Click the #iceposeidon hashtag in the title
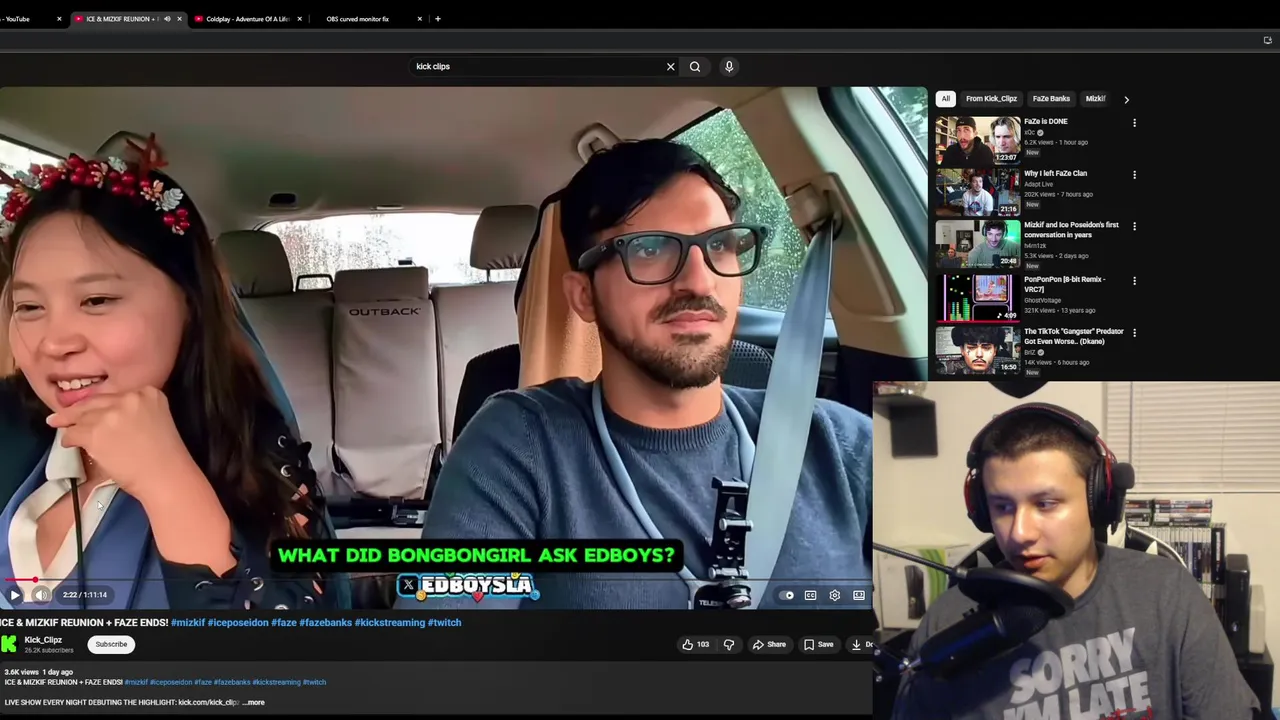The height and width of the screenshot is (720, 1280). point(238,622)
